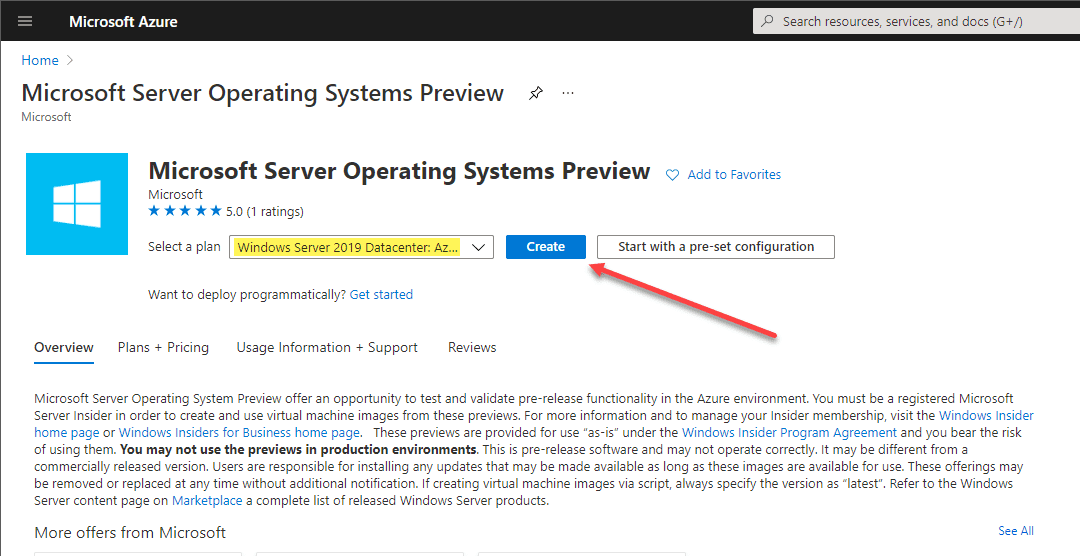This screenshot has height=556, width=1080.
Task: Go to Home breadcrumb link
Action: (x=40, y=61)
